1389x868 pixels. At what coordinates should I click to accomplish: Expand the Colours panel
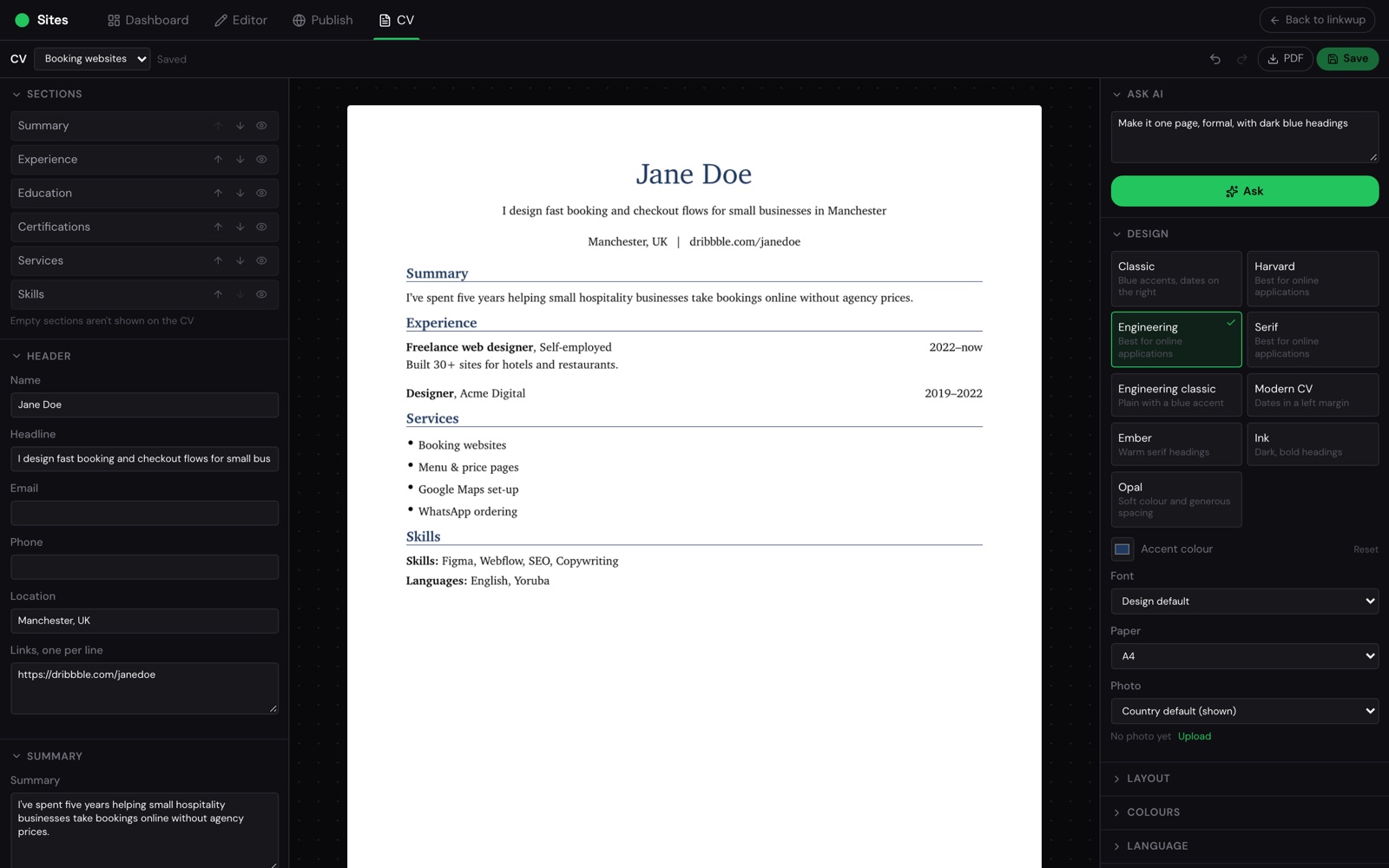pyautogui.click(x=1244, y=812)
